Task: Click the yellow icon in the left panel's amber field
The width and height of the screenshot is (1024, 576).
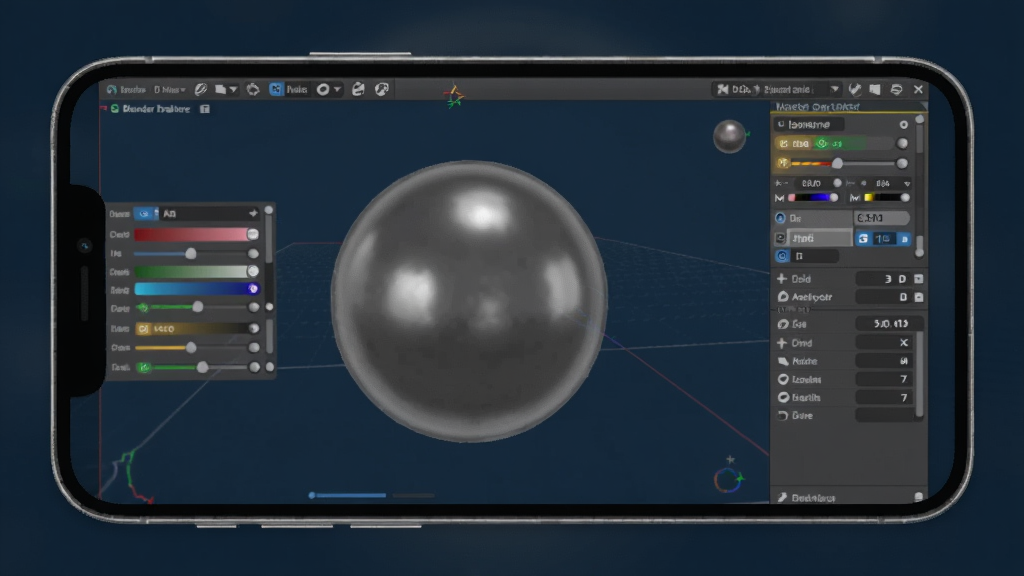Action: [144, 328]
